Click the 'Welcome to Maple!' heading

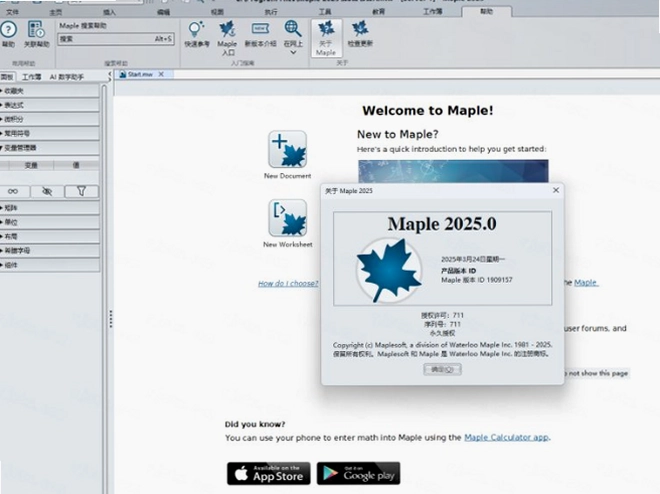[428, 111]
